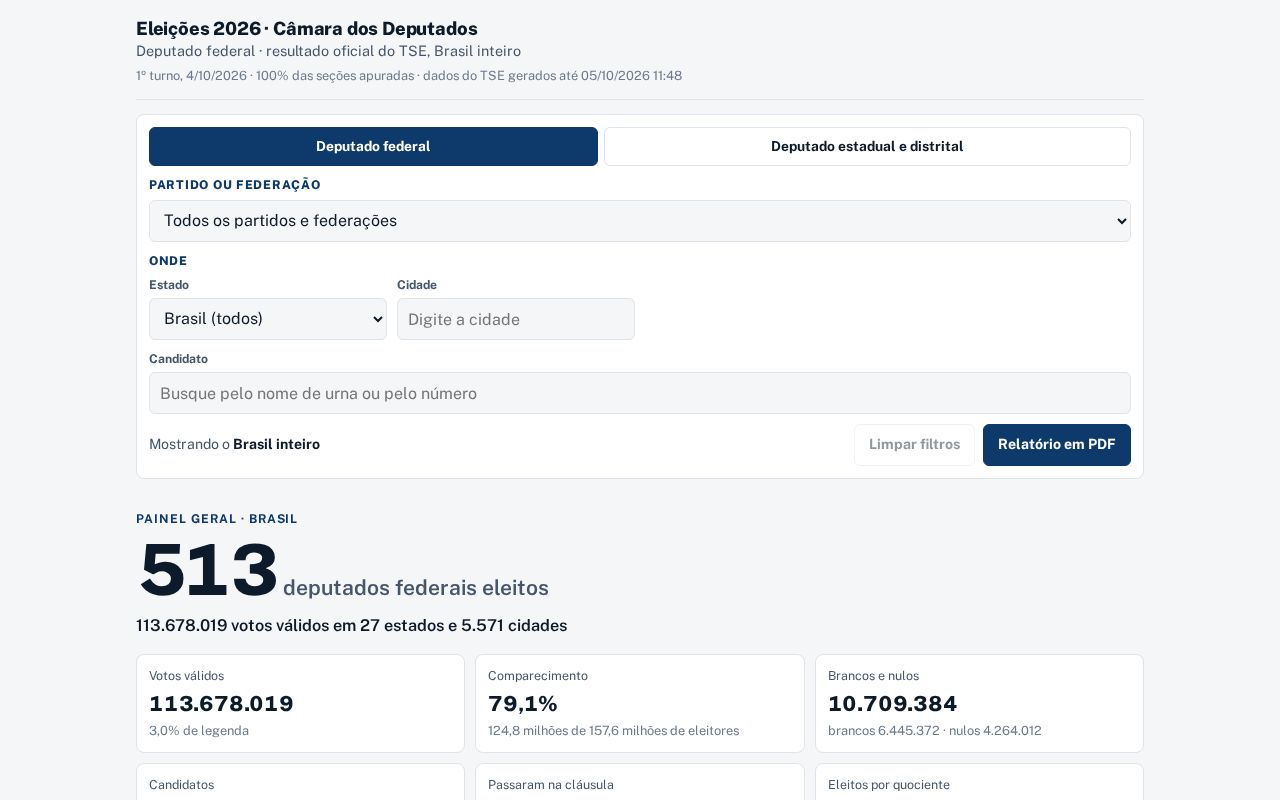Click the Comparecimento 79,1% value
Screen dimensions: 1280x800
[x=523, y=704]
